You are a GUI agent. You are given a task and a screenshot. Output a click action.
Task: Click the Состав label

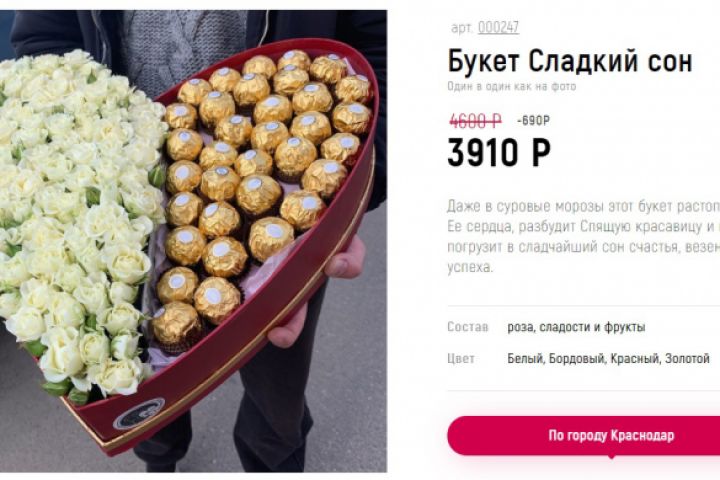tap(468, 327)
